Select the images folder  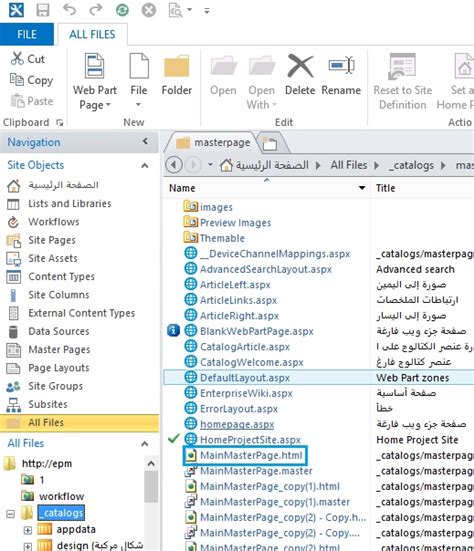pyautogui.click(x=216, y=207)
